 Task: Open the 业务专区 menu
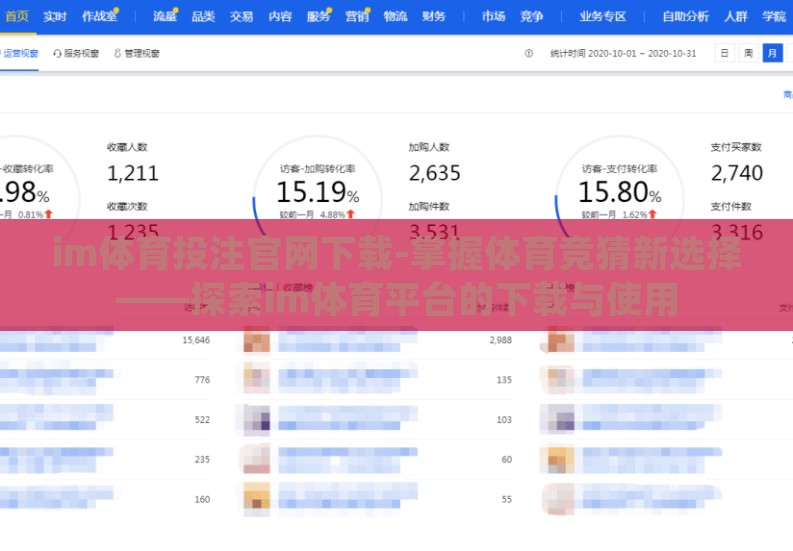603,16
